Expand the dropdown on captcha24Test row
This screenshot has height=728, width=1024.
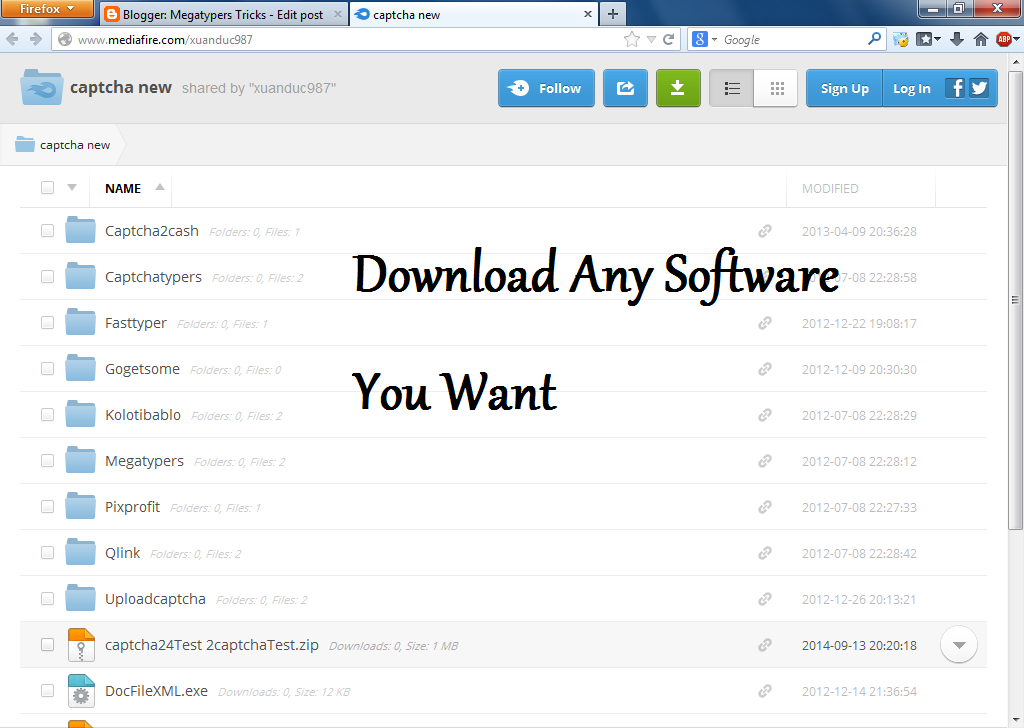coord(958,645)
